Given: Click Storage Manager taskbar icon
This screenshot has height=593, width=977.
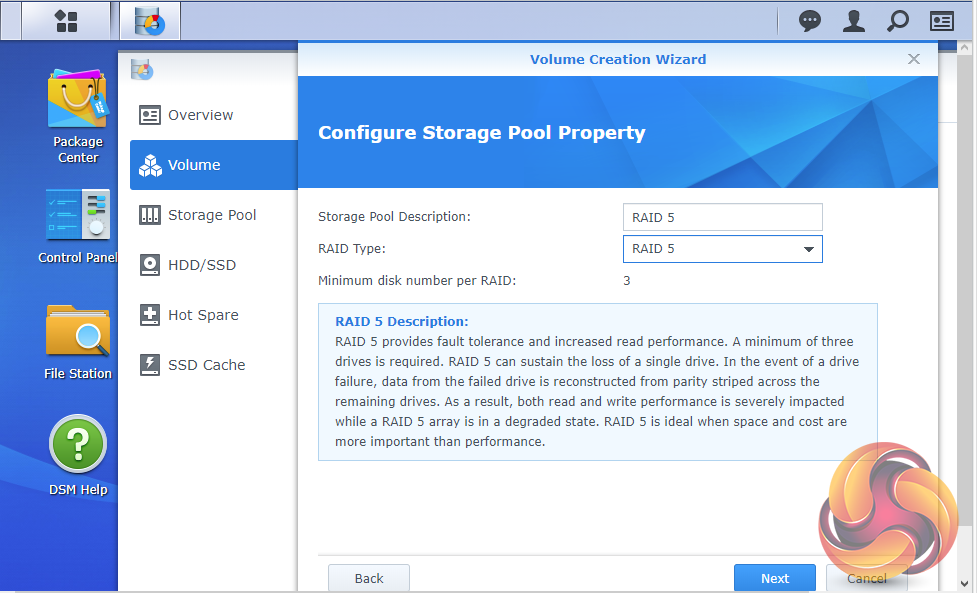Looking at the screenshot, I should (x=150, y=21).
